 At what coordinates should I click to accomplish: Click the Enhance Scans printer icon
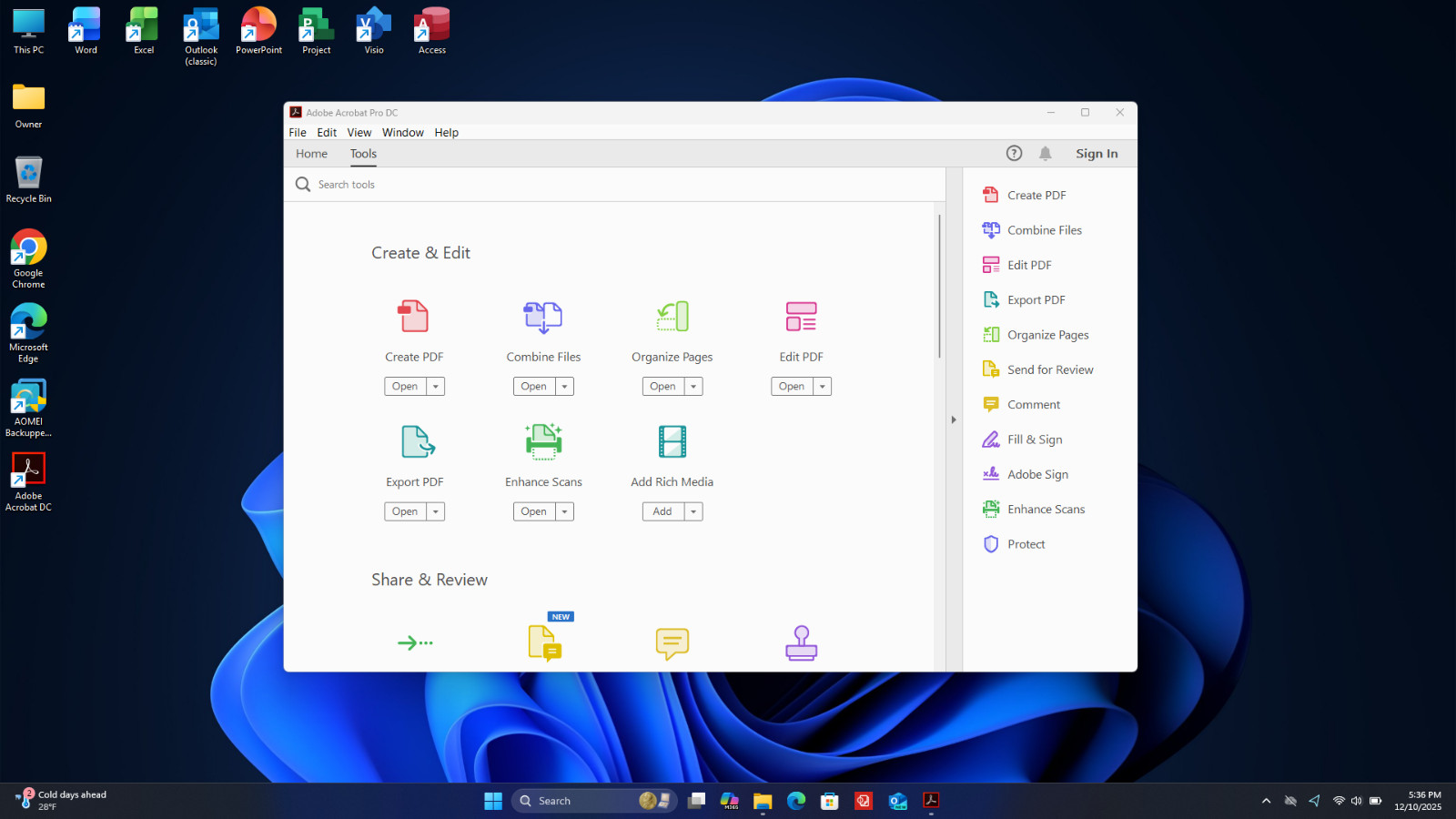(543, 441)
